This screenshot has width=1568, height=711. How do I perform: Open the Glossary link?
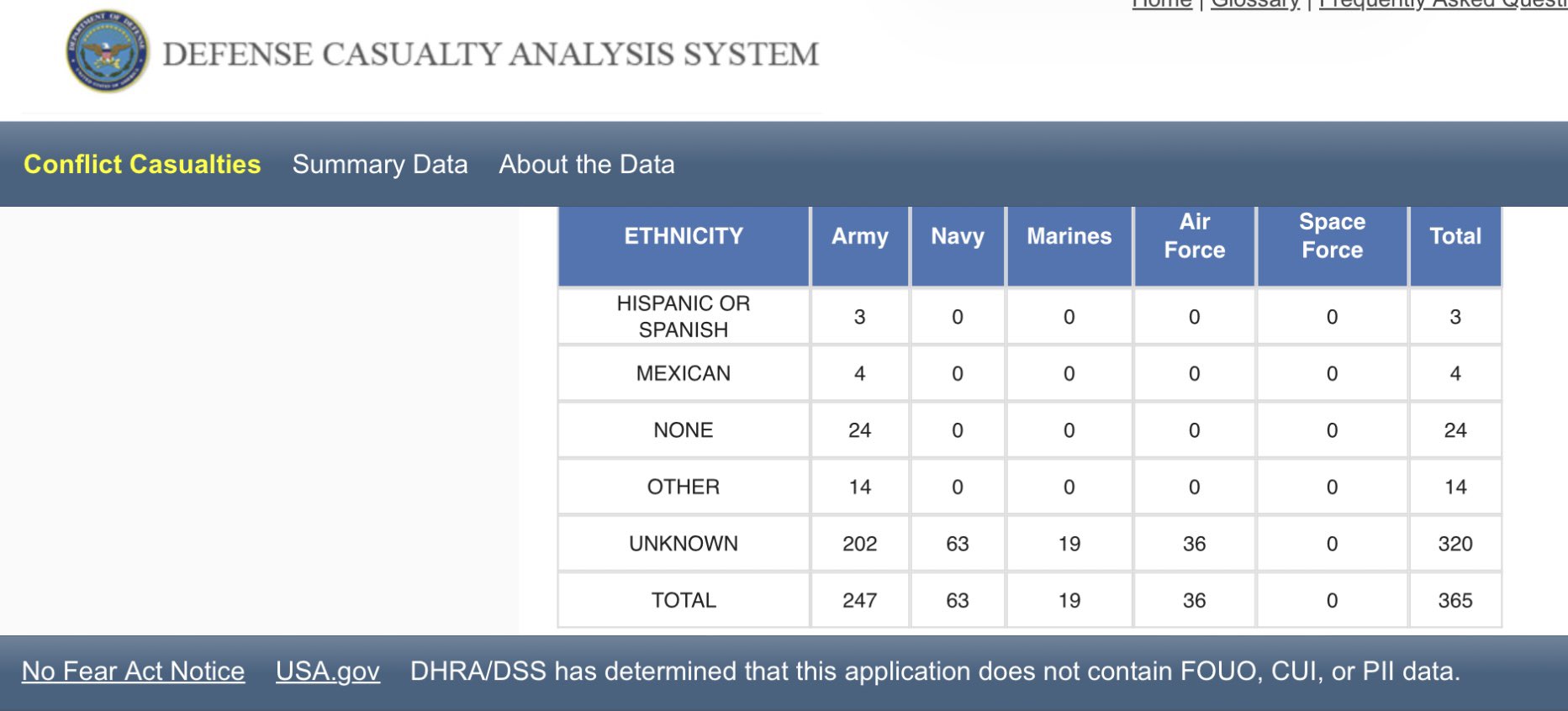tap(1254, 4)
